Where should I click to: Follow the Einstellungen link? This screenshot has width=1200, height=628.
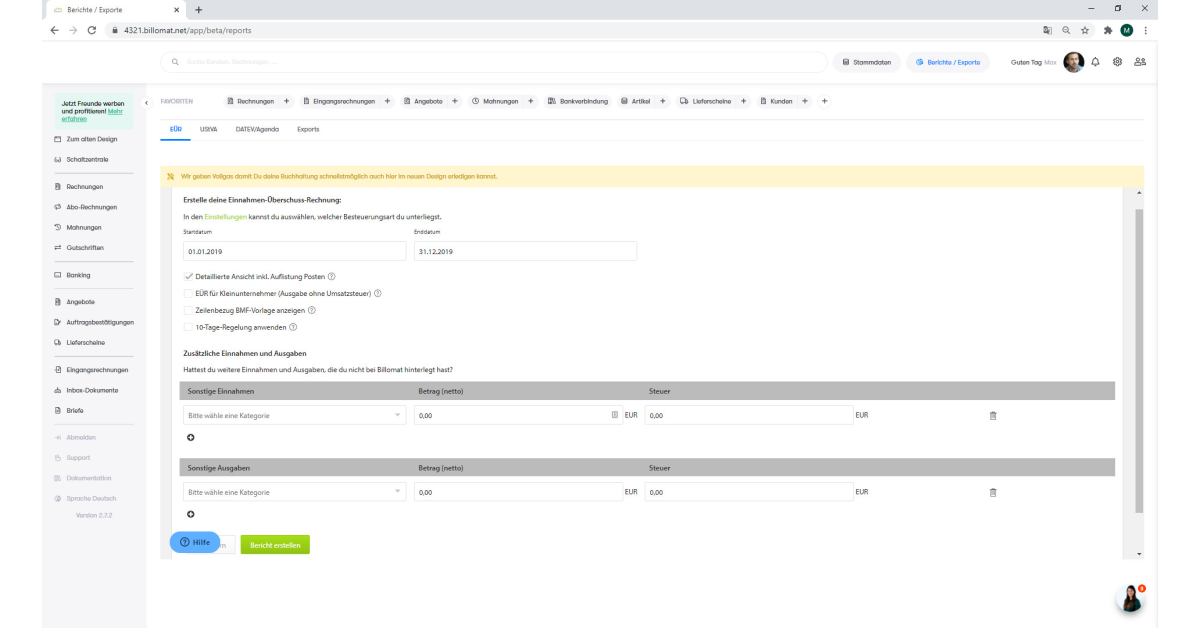[225, 216]
